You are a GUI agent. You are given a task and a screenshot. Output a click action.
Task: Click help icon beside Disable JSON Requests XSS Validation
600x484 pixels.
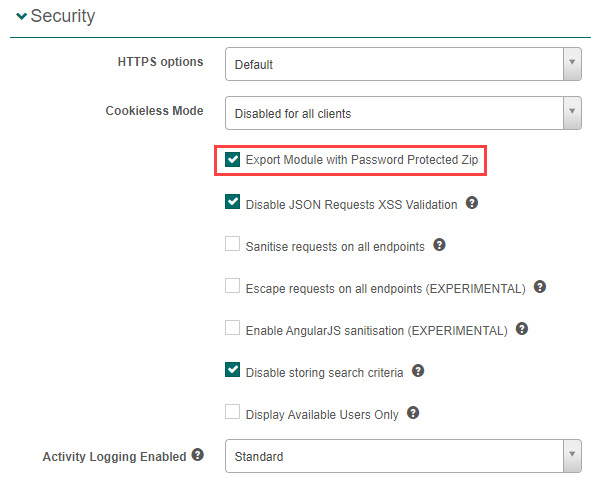pyautogui.click(x=472, y=203)
